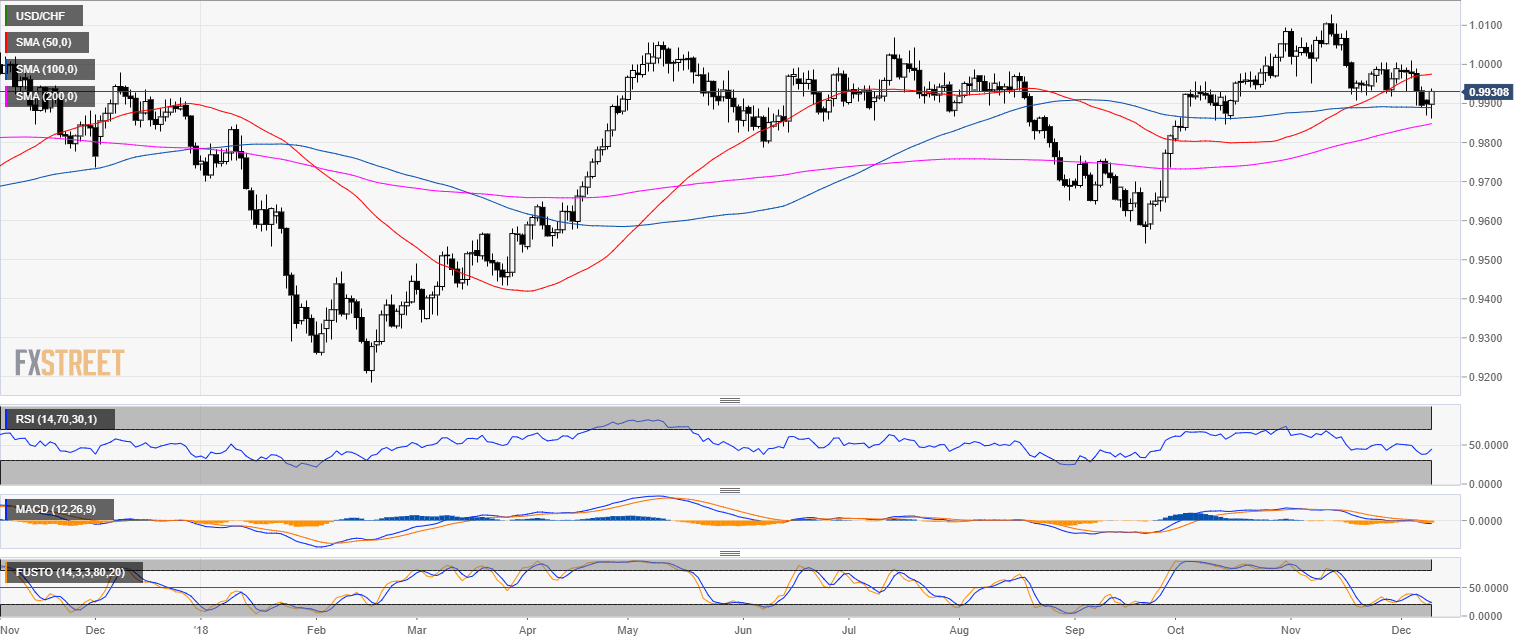
Task: Select the '18 year marker on the time axis
Action: tap(200, 631)
